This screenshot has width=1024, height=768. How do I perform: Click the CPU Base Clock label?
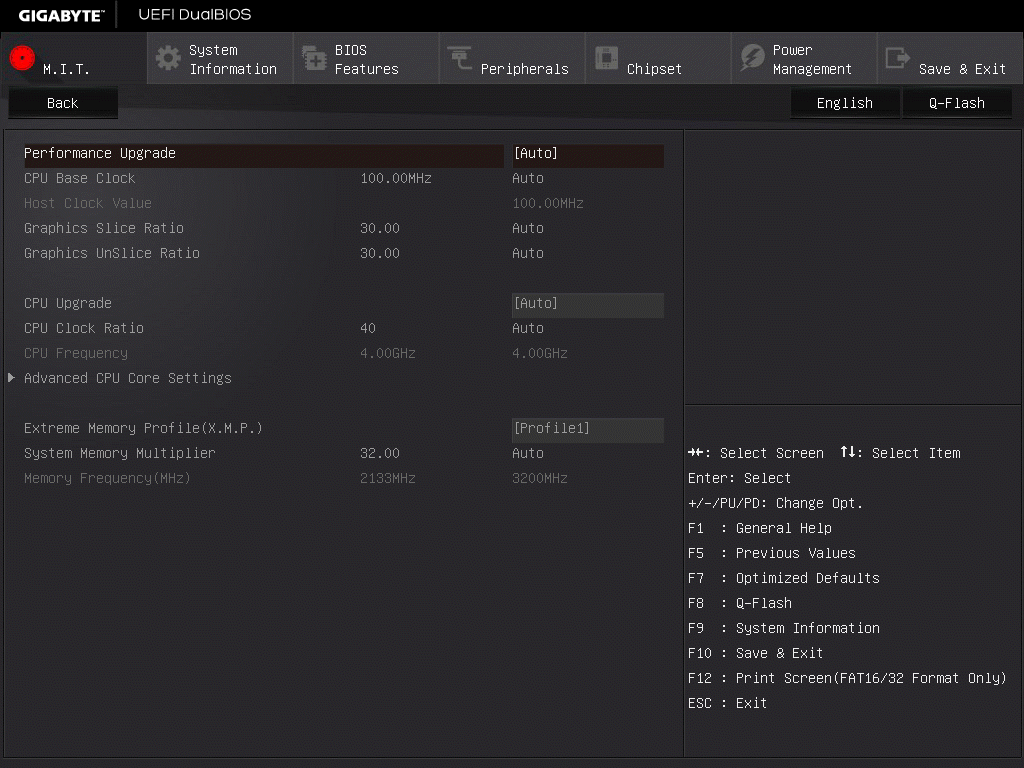(80, 178)
